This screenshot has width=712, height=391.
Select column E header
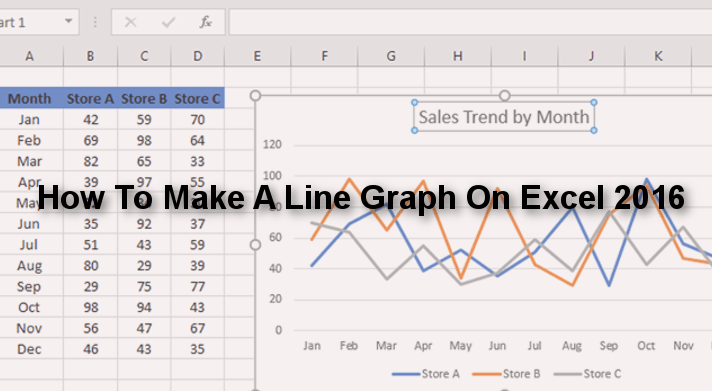[257, 56]
